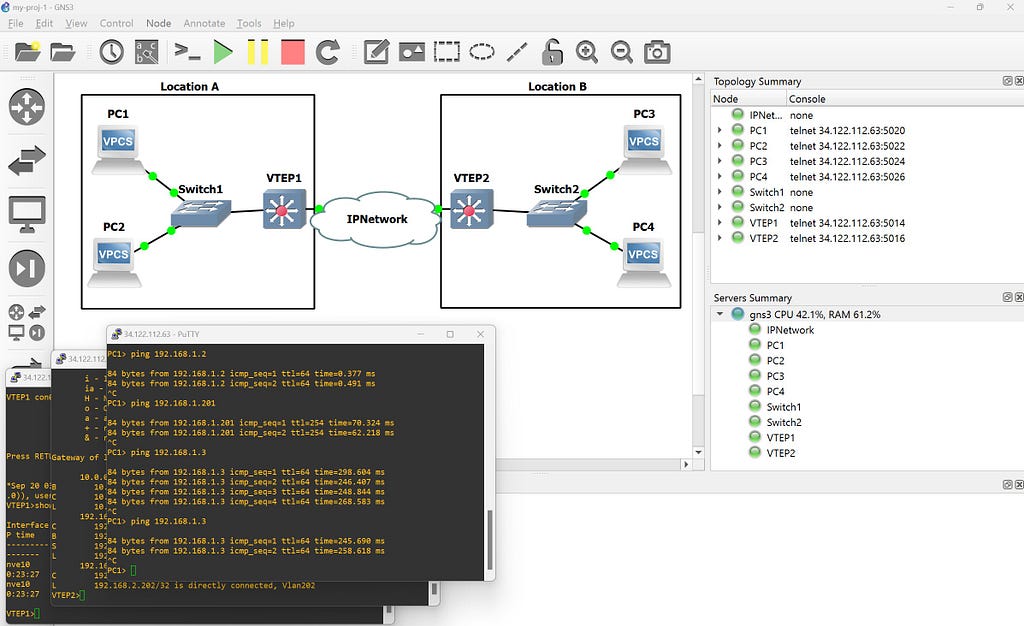Select IPNetwork under gns3 server

pos(790,330)
